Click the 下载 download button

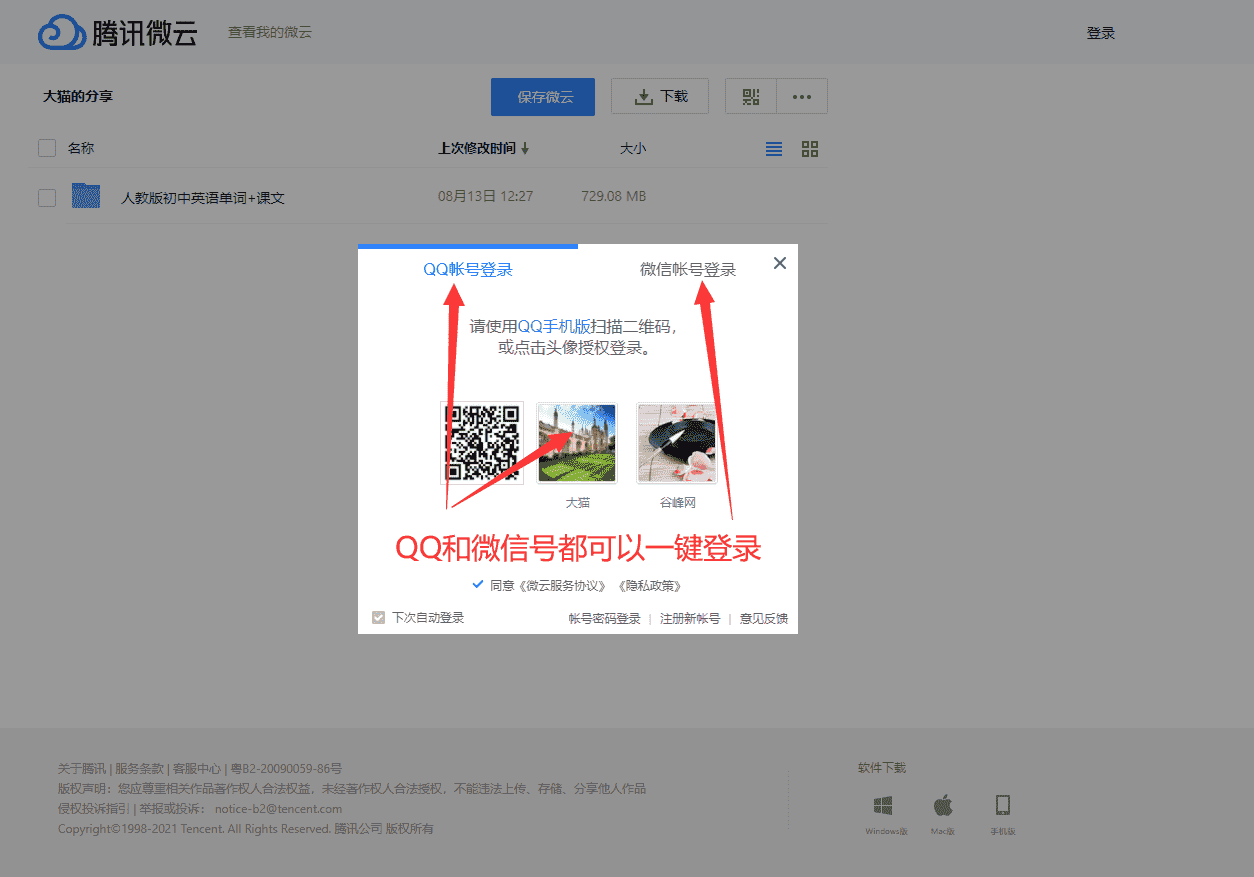[x=660, y=96]
